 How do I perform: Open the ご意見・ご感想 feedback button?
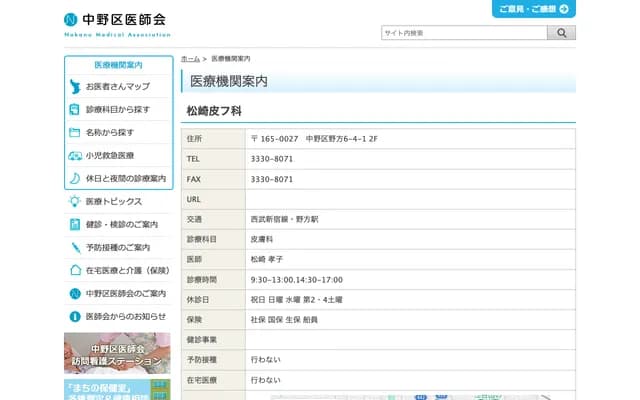[533, 9]
